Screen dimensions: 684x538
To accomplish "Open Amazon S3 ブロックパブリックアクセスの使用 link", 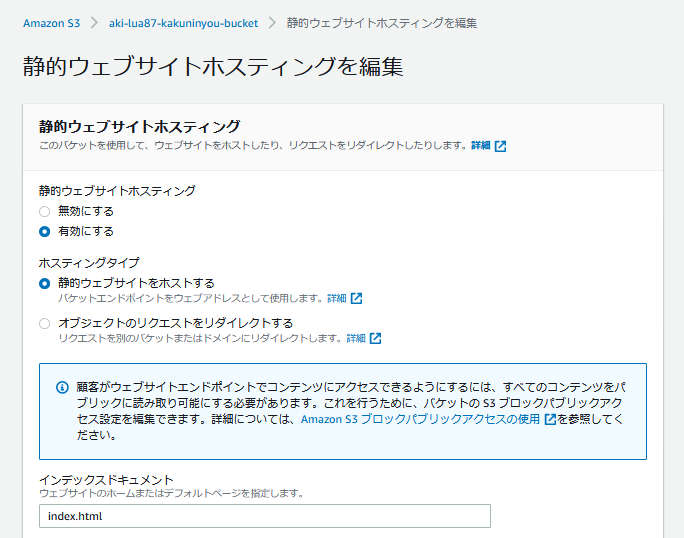I will click(421, 419).
